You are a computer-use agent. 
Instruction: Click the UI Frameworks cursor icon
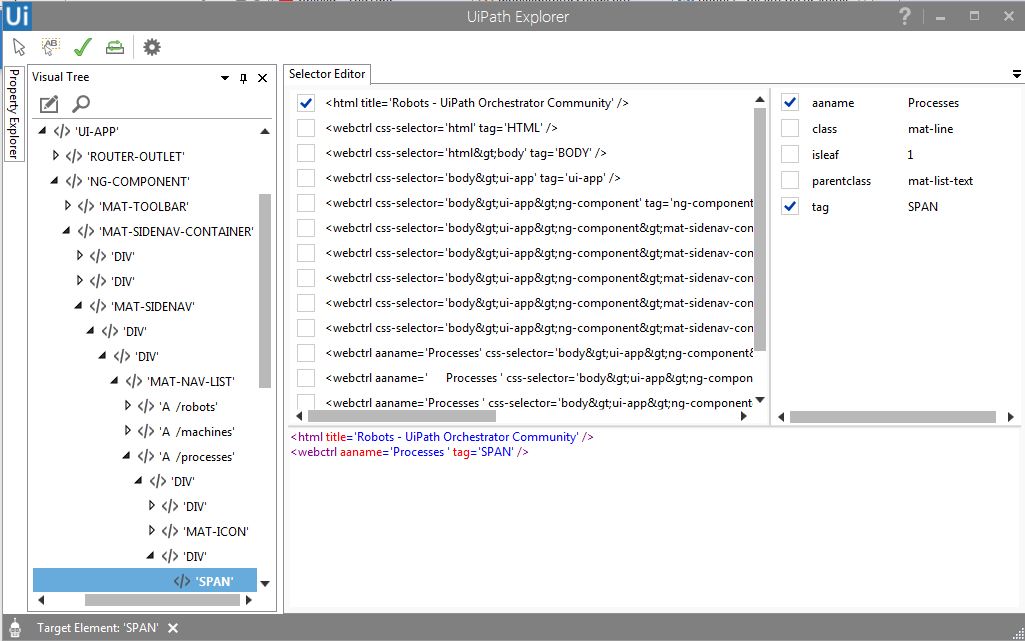50,46
